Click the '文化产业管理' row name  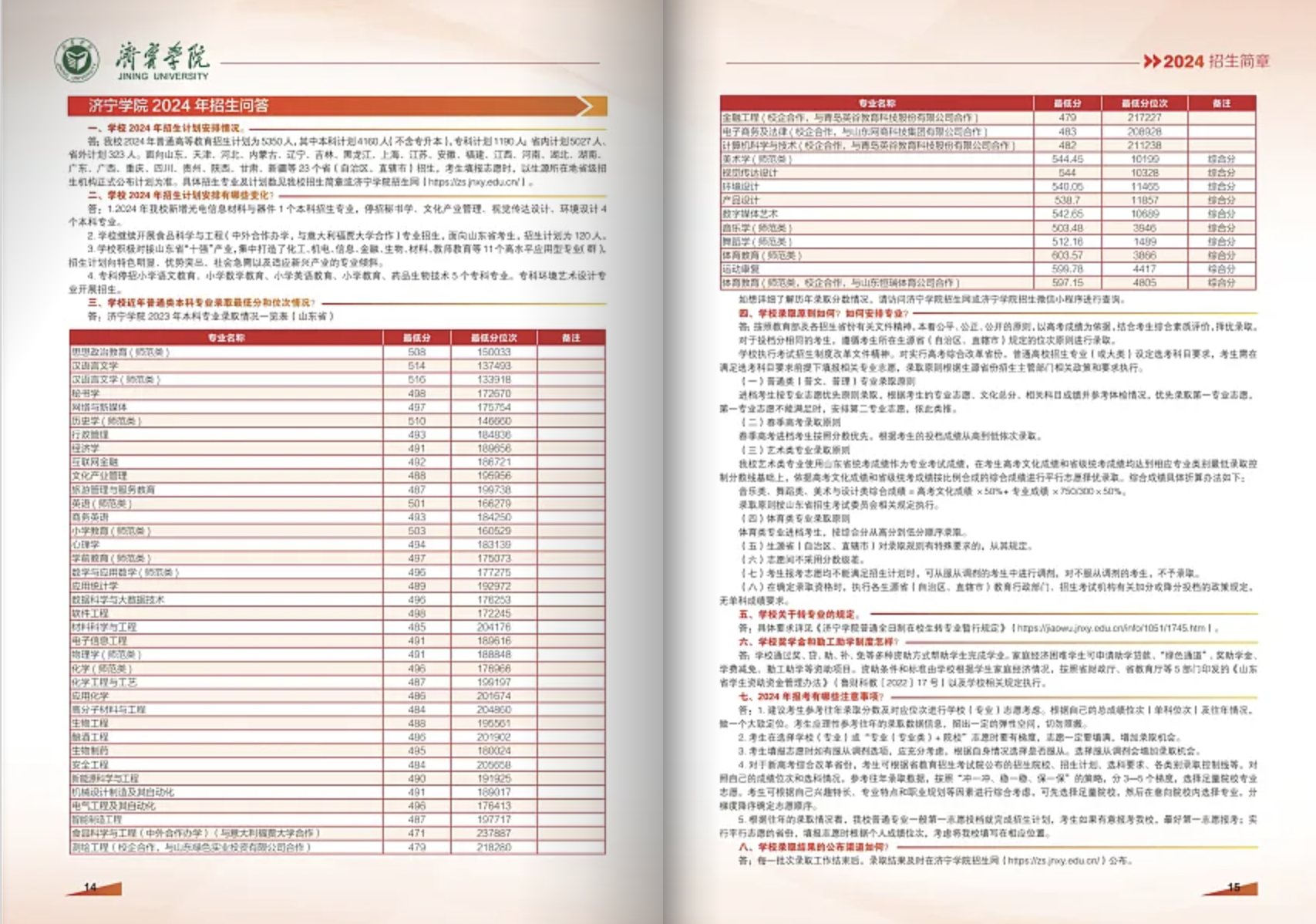coord(99,476)
